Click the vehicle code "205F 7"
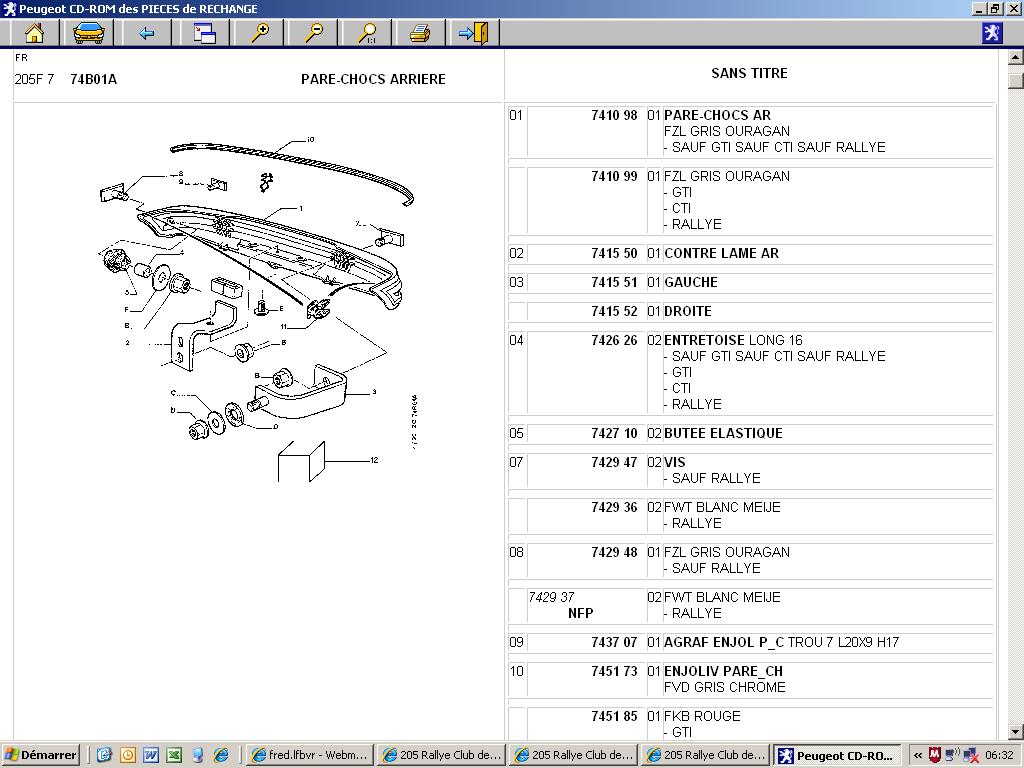 [34, 79]
